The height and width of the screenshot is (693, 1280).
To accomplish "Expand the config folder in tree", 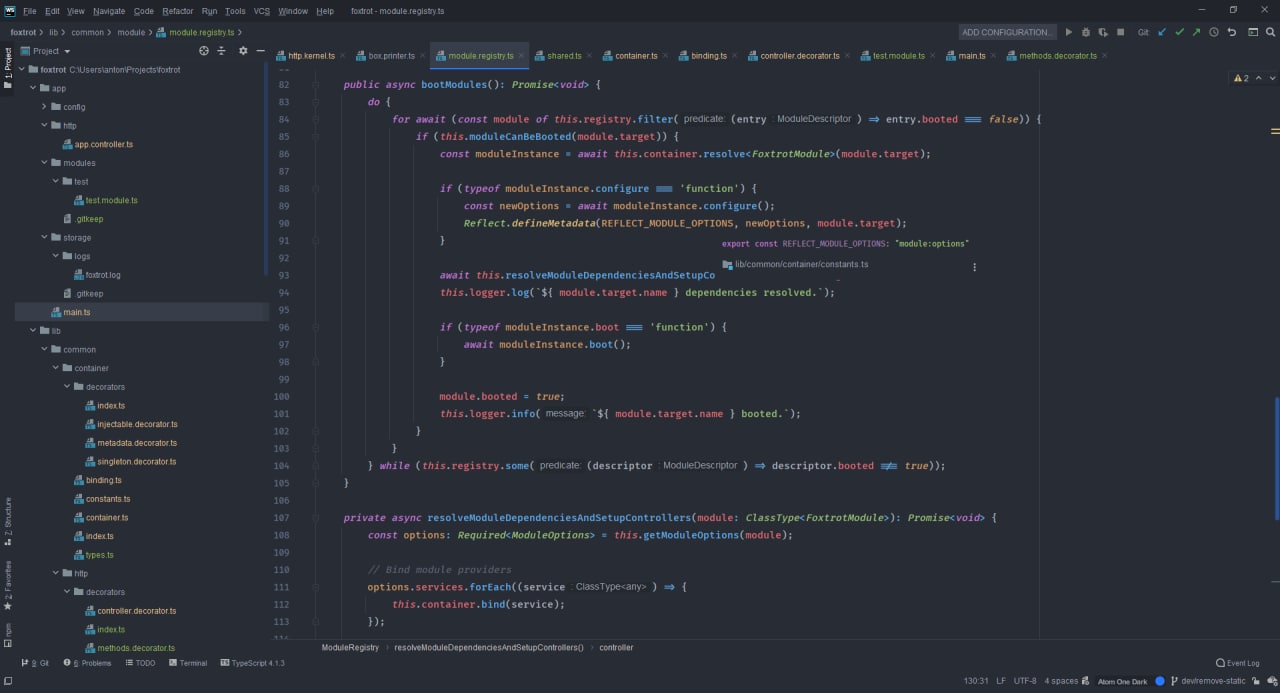I will click(44, 107).
